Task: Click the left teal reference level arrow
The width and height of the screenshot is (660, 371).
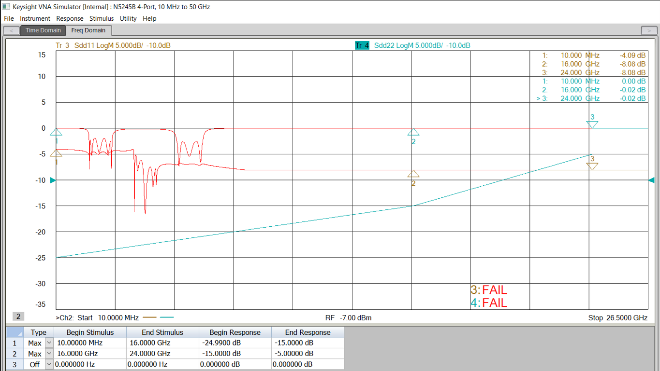Action: (53, 180)
